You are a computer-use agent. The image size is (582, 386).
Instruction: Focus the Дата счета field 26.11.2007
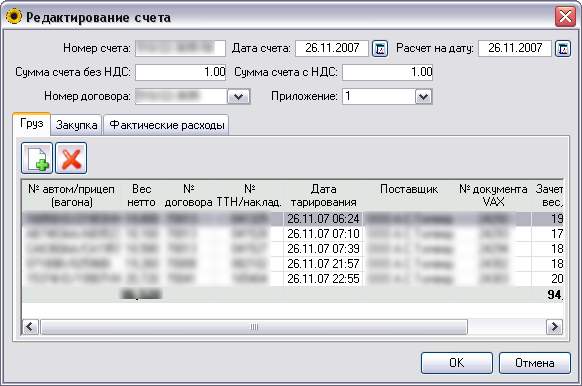[332, 49]
